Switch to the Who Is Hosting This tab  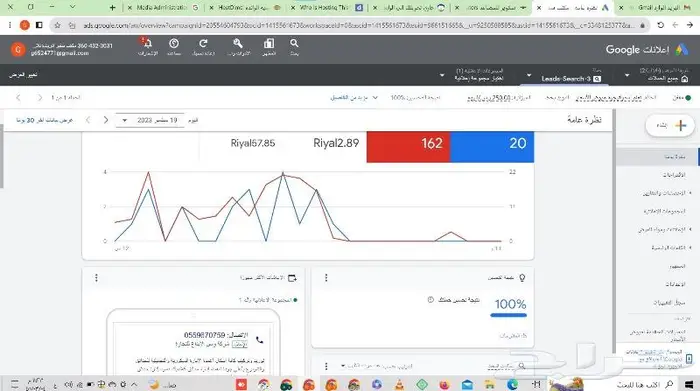point(328,8)
